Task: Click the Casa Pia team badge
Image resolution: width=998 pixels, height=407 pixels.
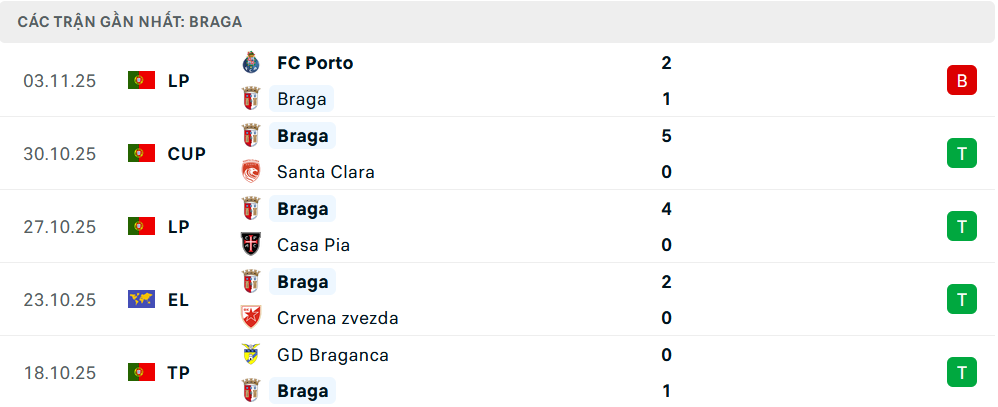Action: tap(251, 245)
